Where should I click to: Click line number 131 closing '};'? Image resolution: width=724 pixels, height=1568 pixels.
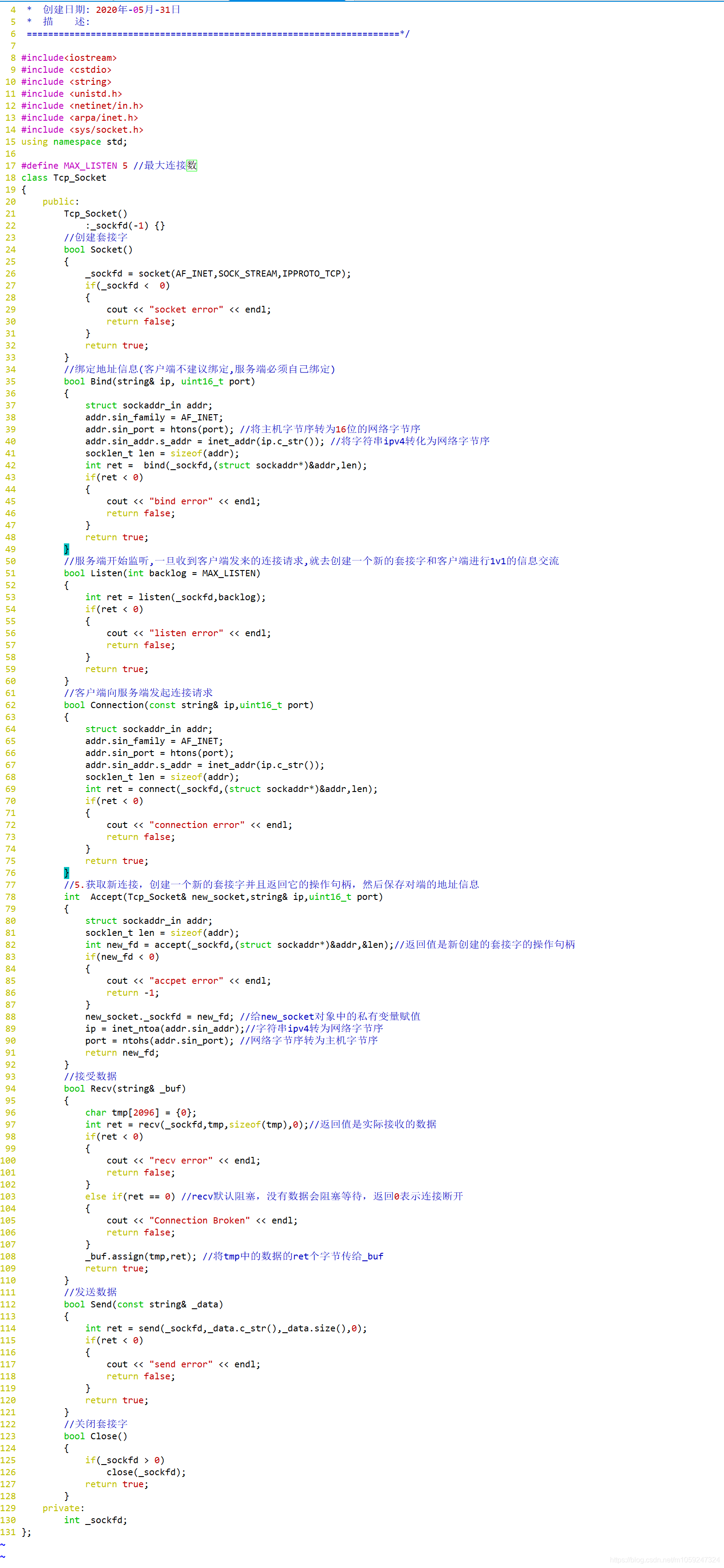(x=26, y=1532)
